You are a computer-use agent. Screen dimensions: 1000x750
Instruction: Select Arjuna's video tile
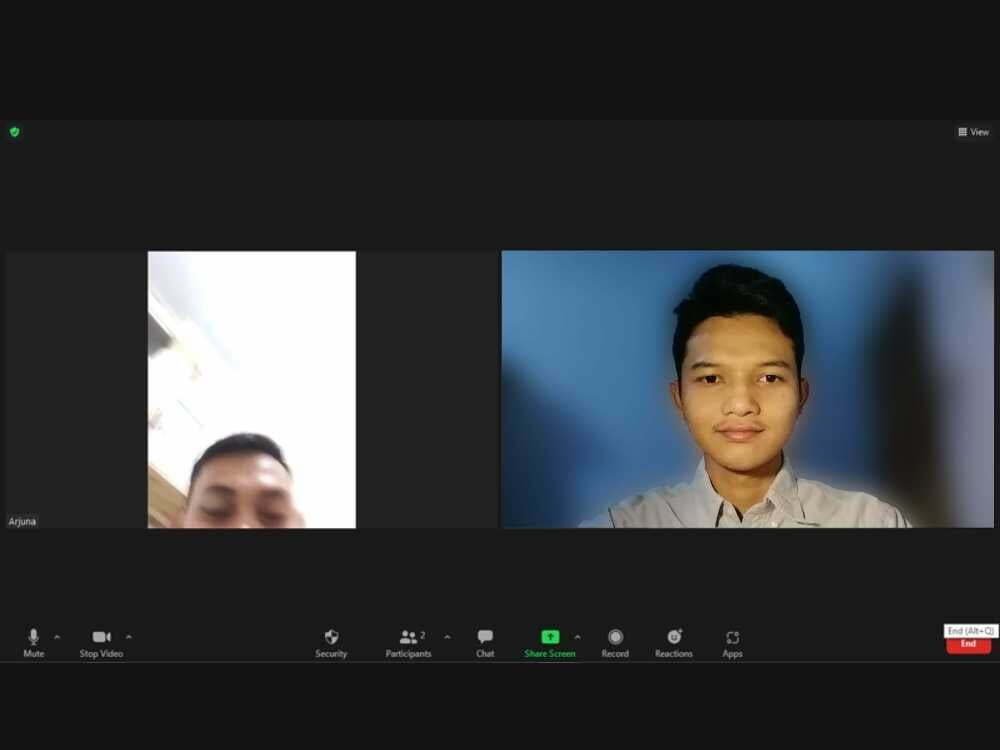click(x=251, y=389)
